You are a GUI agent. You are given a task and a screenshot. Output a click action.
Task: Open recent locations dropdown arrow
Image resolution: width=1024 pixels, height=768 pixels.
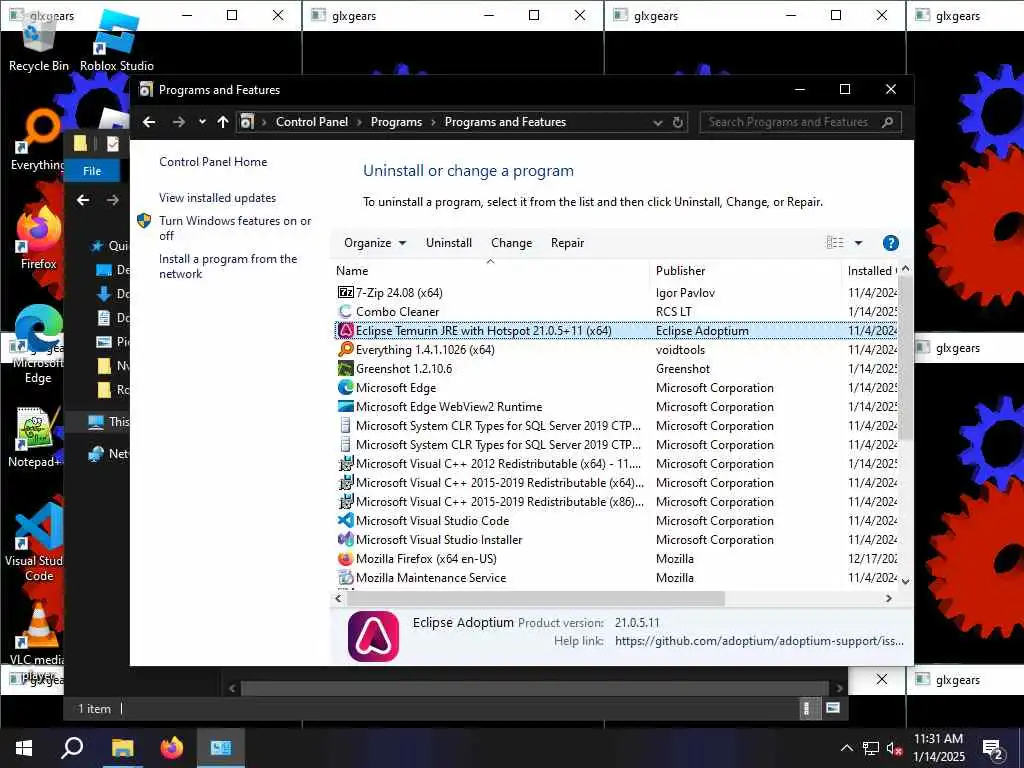tap(202, 122)
